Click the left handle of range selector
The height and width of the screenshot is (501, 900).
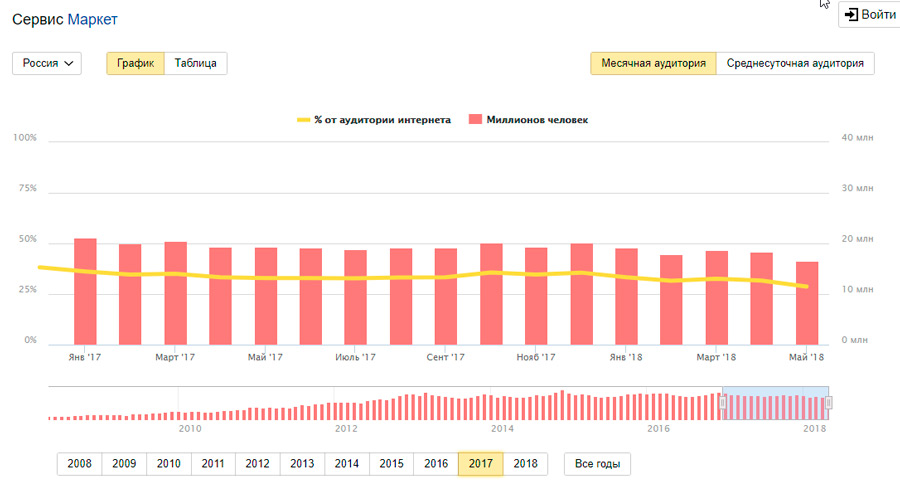[x=722, y=402]
